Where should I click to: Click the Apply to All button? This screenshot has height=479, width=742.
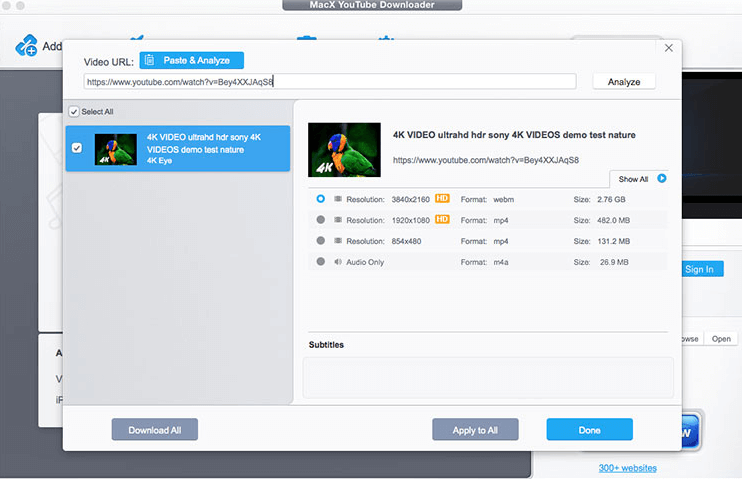click(475, 430)
